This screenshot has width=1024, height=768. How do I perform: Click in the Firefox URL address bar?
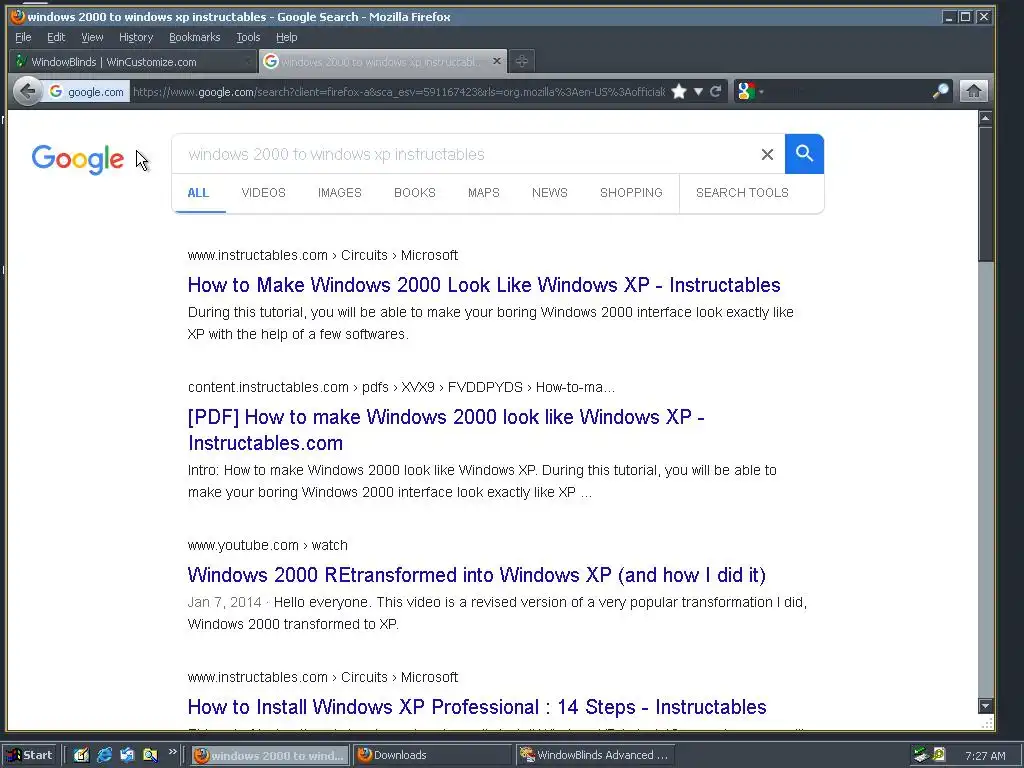coord(398,92)
